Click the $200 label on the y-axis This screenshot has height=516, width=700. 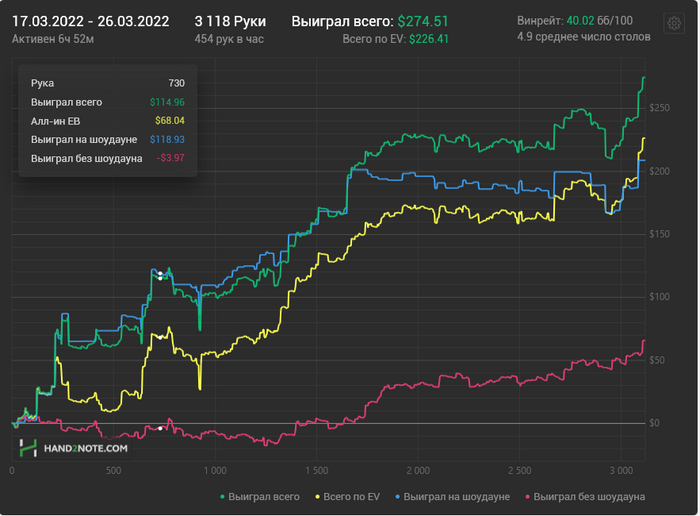click(x=659, y=171)
